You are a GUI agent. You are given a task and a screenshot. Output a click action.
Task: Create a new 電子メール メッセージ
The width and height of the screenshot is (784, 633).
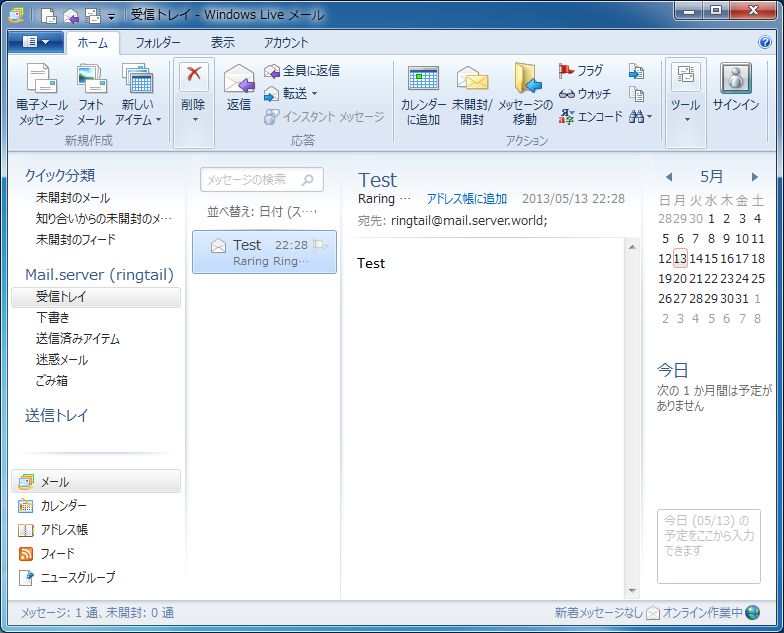pyautogui.click(x=42, y=95)
